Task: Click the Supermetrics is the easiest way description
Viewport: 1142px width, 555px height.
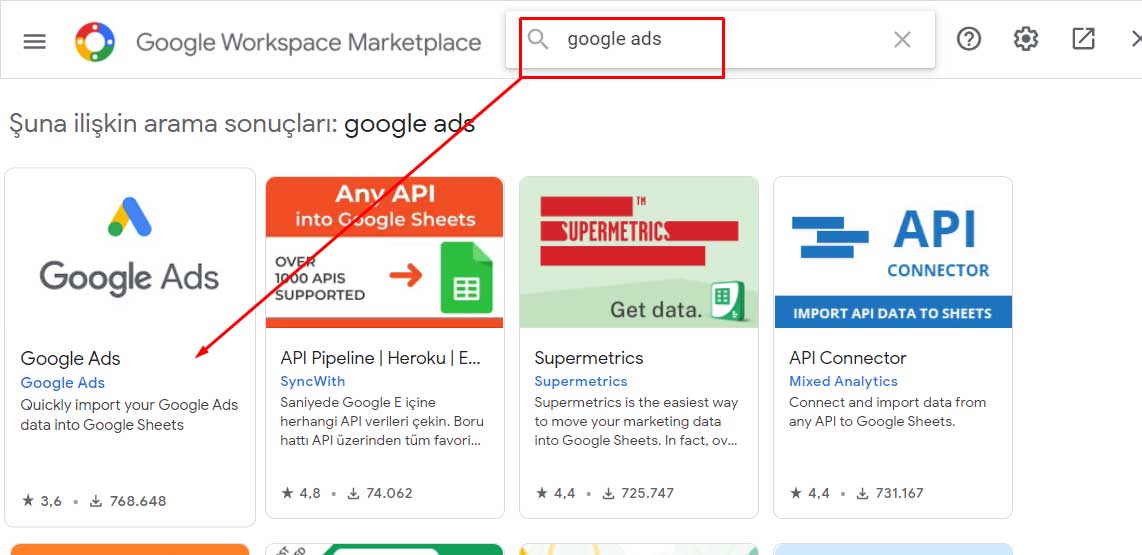Action: 637,421
